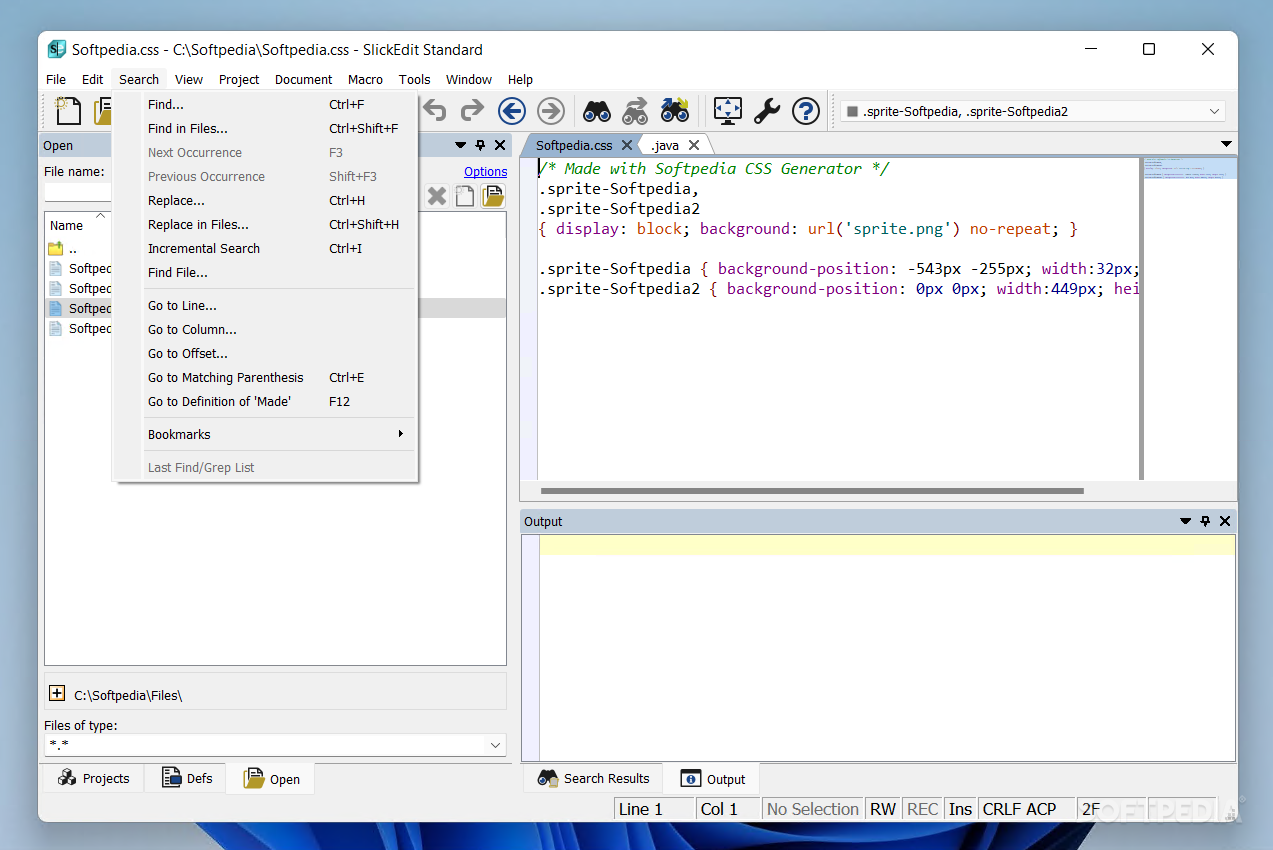Image resolution: width=1273 pixels, height=850 pixels.
Task: Pin the Output tool window
Action: point(1205,521)
